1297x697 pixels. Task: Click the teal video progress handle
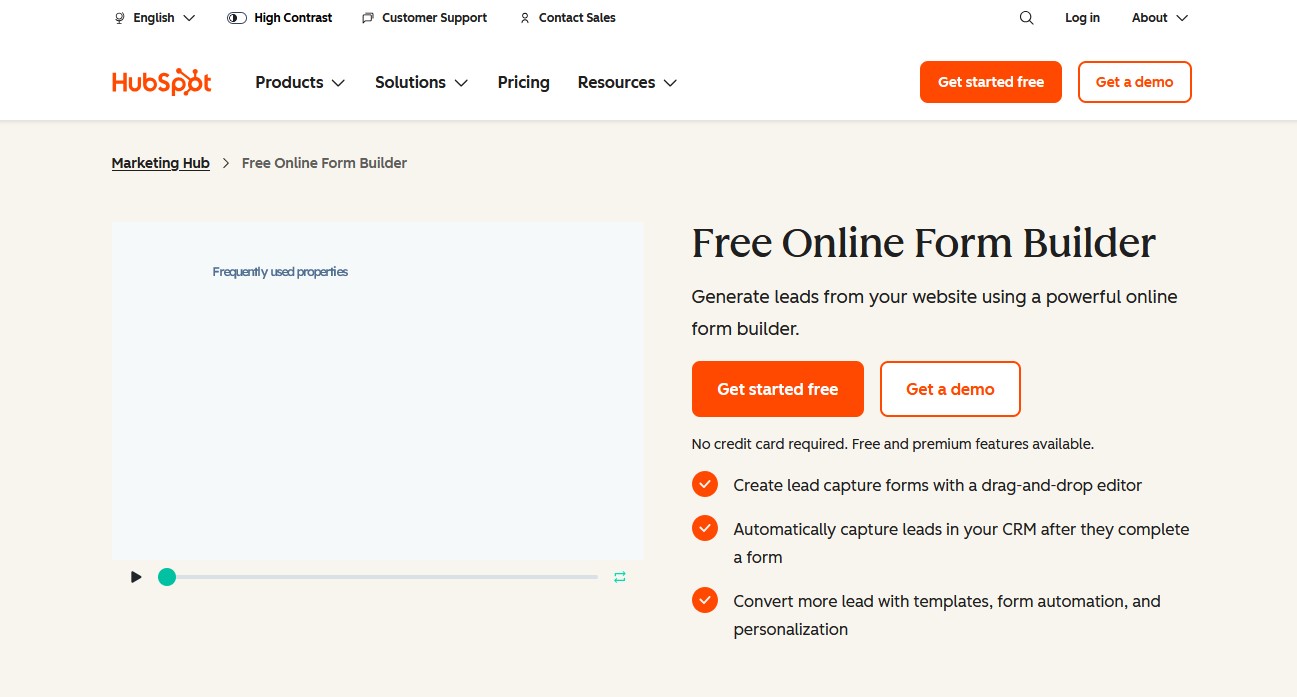[x=167, y=577]
